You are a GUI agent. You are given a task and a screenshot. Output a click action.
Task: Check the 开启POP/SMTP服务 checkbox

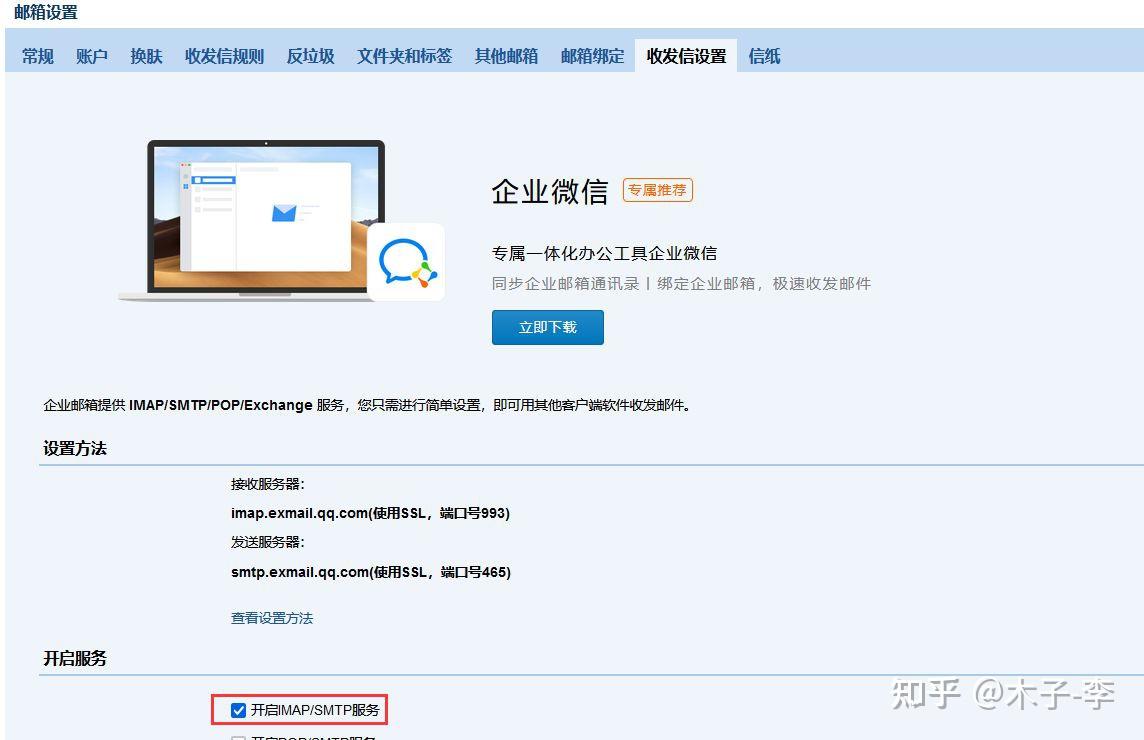pyautogui.click(x=238, y=737)
